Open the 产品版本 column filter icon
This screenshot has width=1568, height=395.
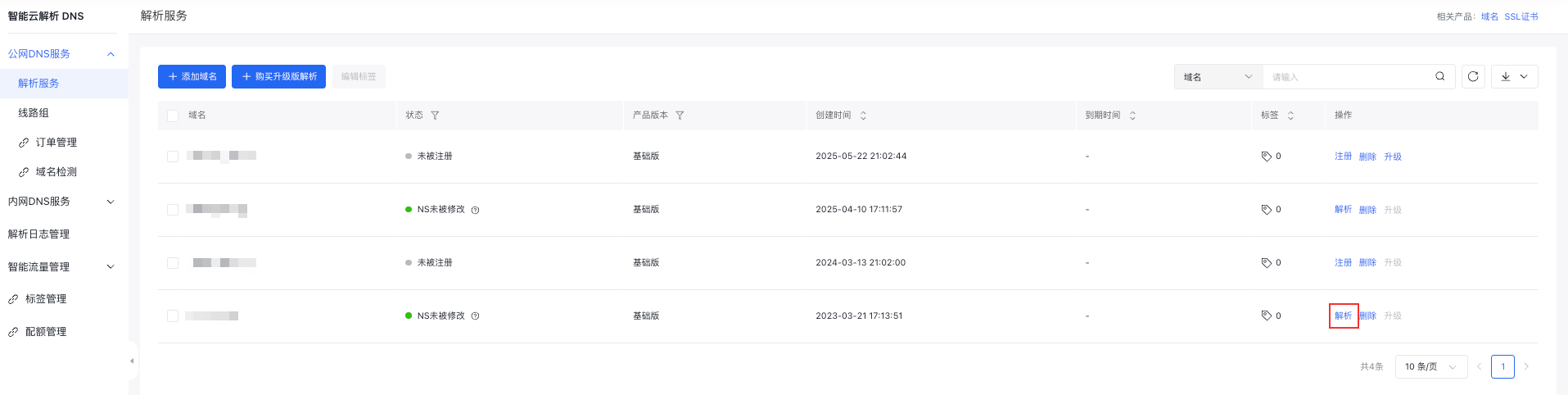click(680, 116)
